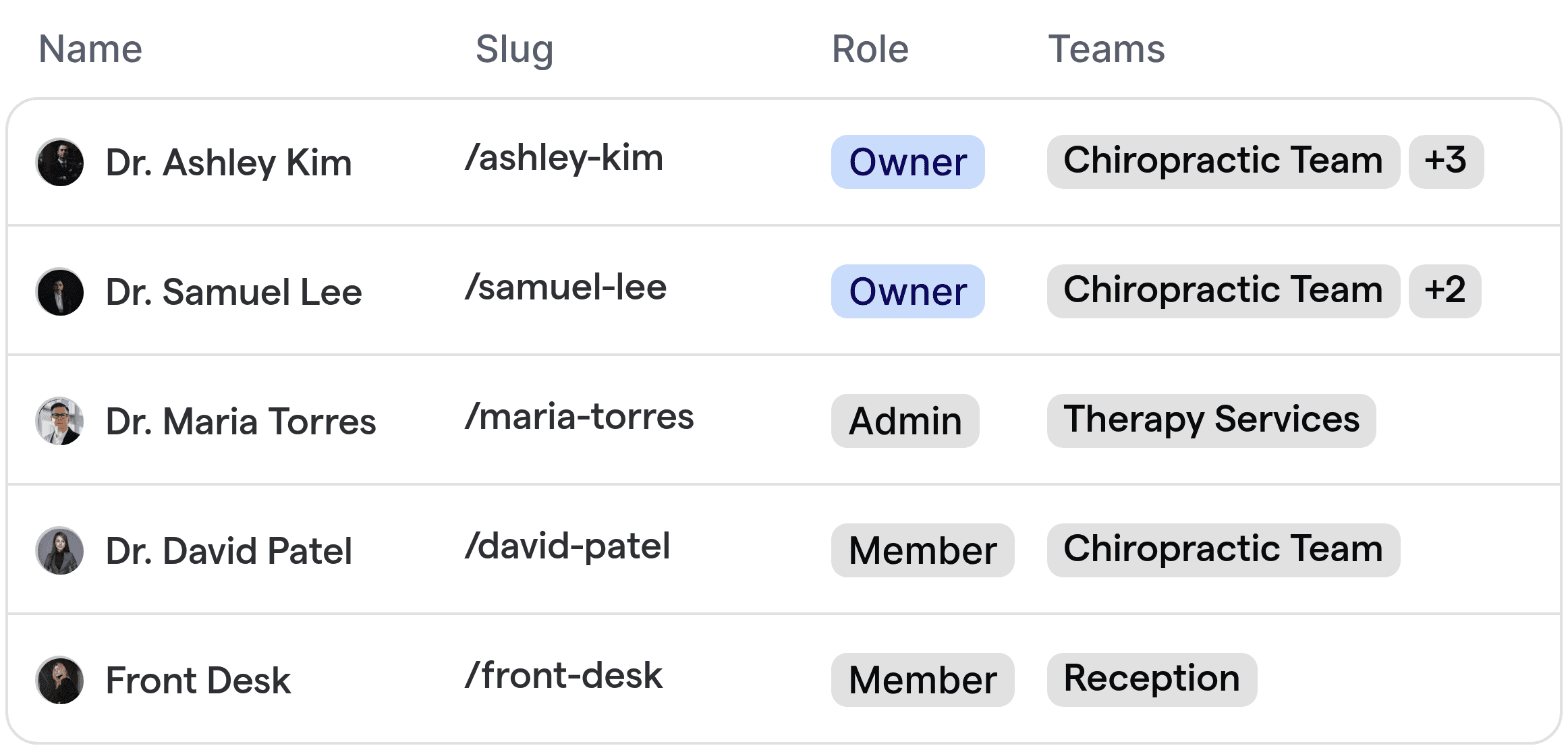Click the Front Desk avatar image
The height and width of the screenshot is (750, 1568).
[x=59, y=680]
